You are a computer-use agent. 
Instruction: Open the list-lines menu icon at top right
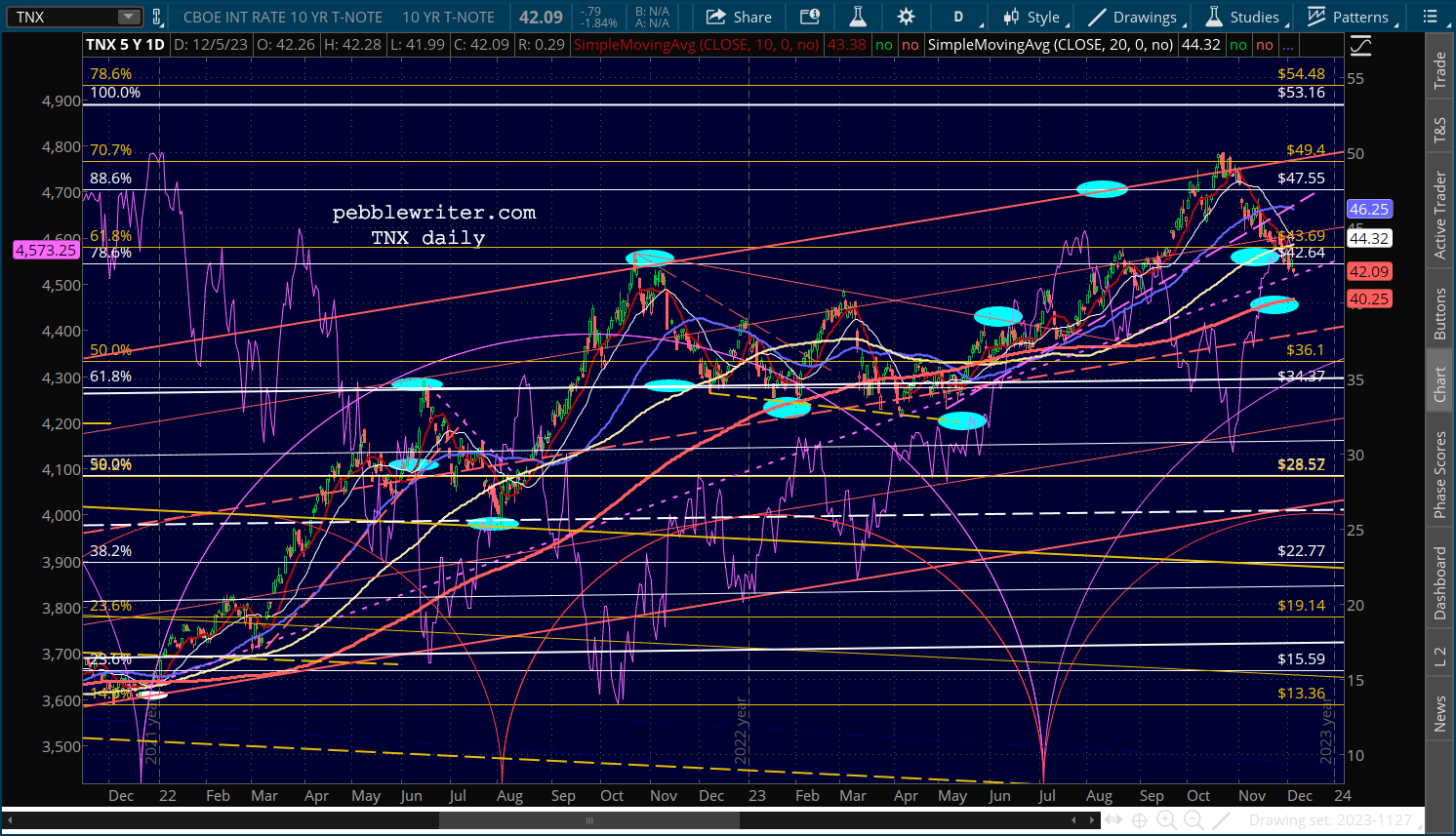[x=1431, y=17]
